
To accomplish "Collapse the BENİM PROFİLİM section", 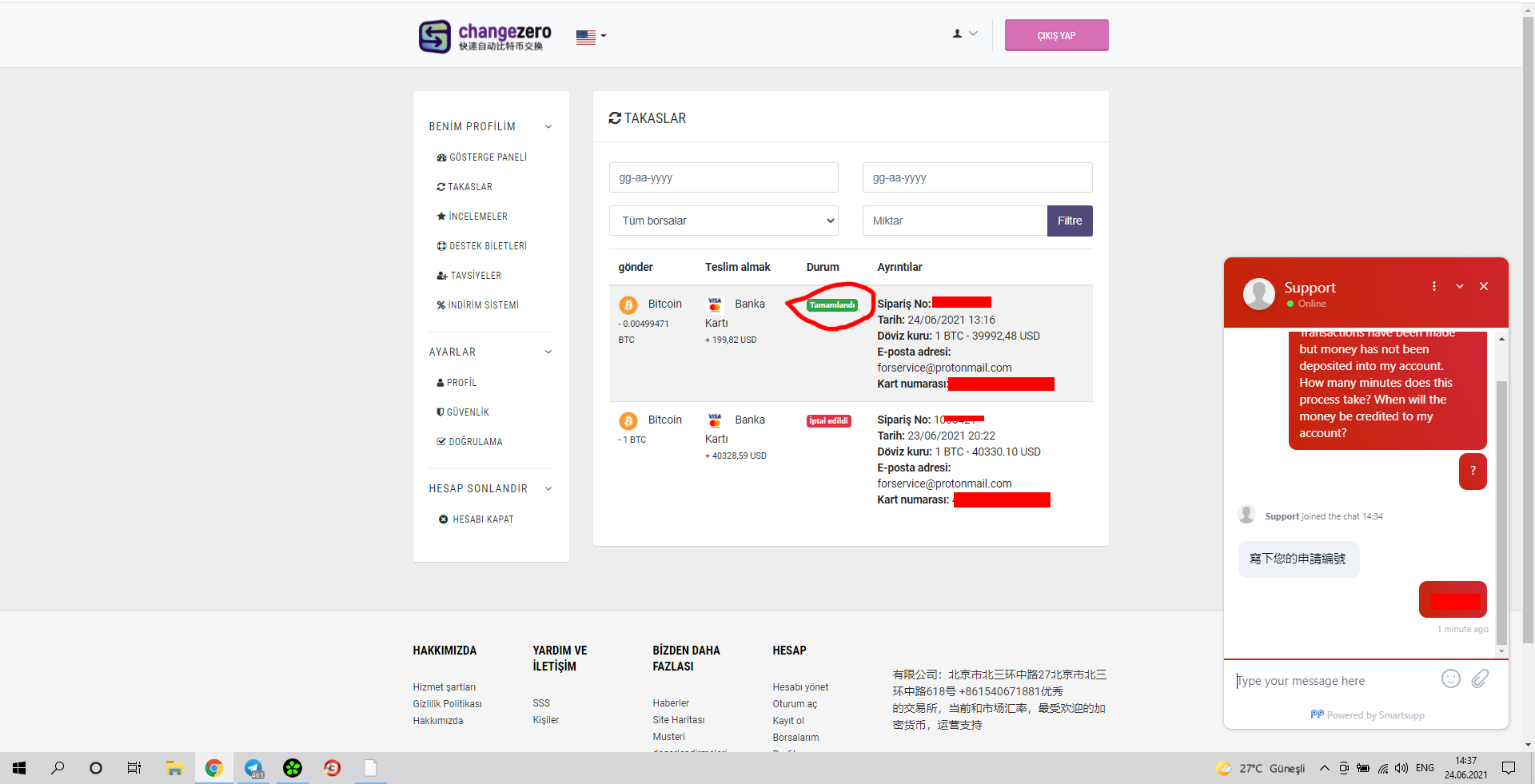I will 548,126.
